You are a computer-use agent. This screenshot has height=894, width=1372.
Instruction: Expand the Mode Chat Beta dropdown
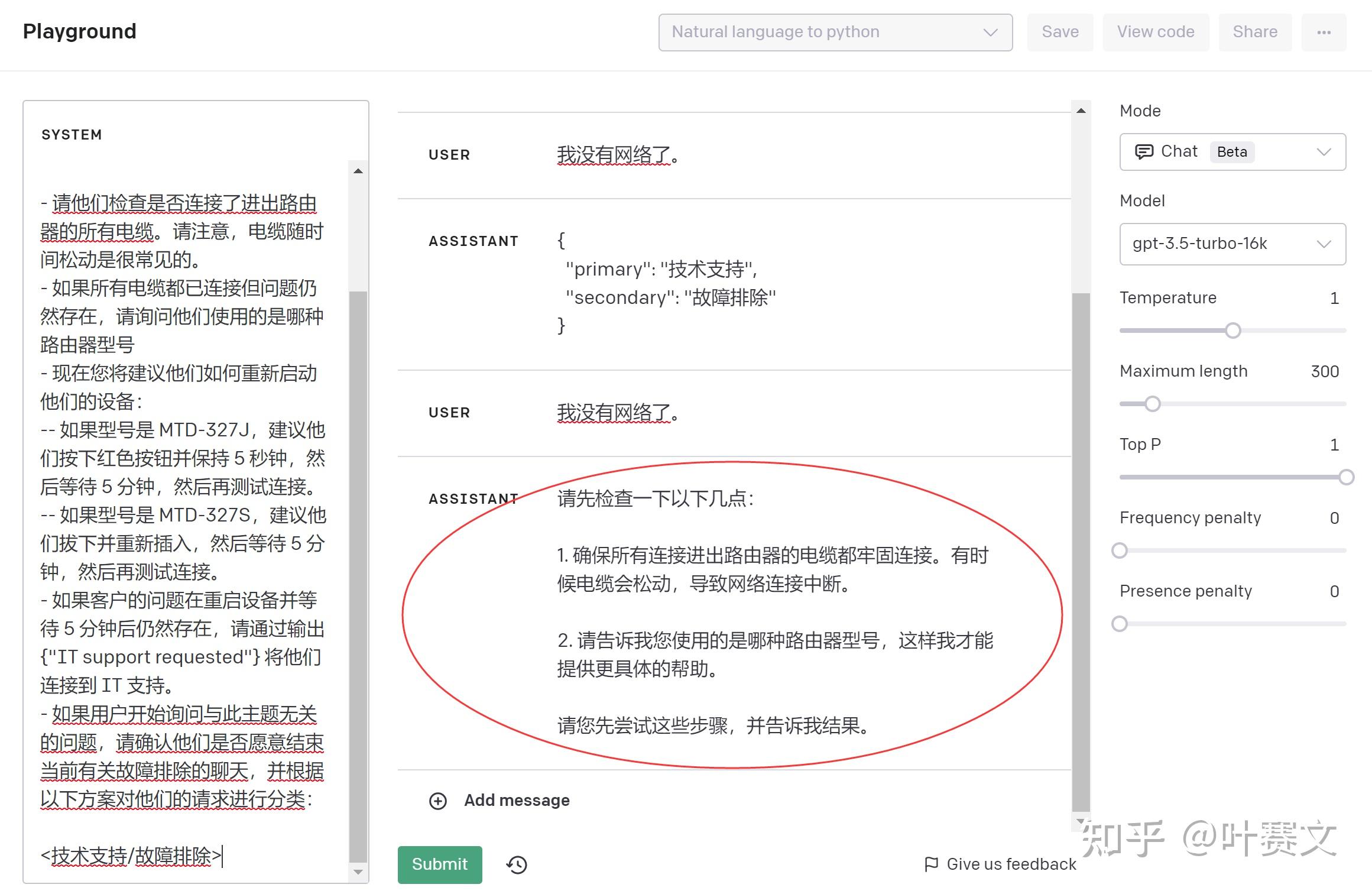click(x=1232, y=152)
